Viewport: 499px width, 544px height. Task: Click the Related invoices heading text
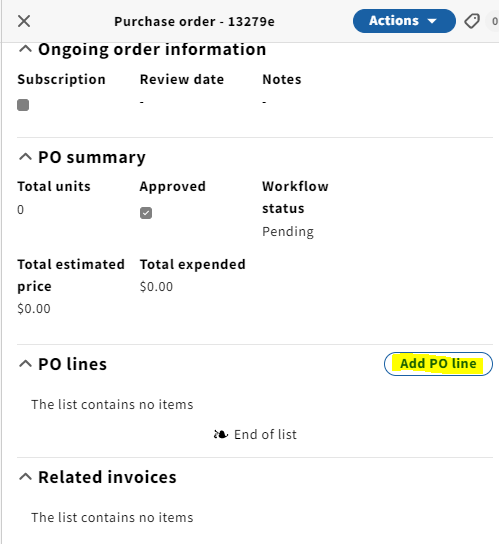107,477
